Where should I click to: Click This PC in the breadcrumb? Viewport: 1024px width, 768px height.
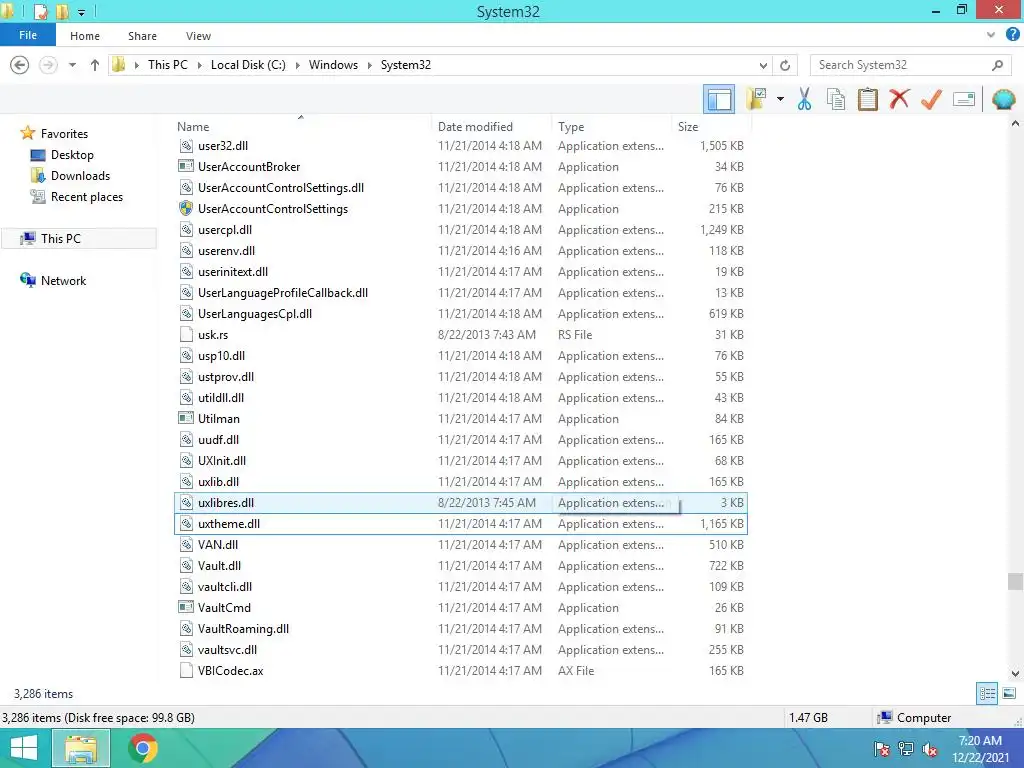point(167,65)
